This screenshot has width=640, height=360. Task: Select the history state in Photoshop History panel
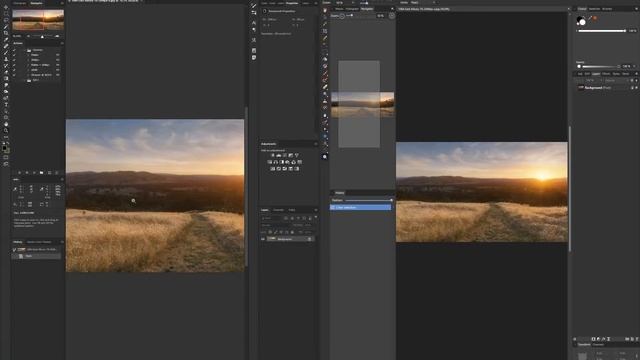(x=36, y=256)
